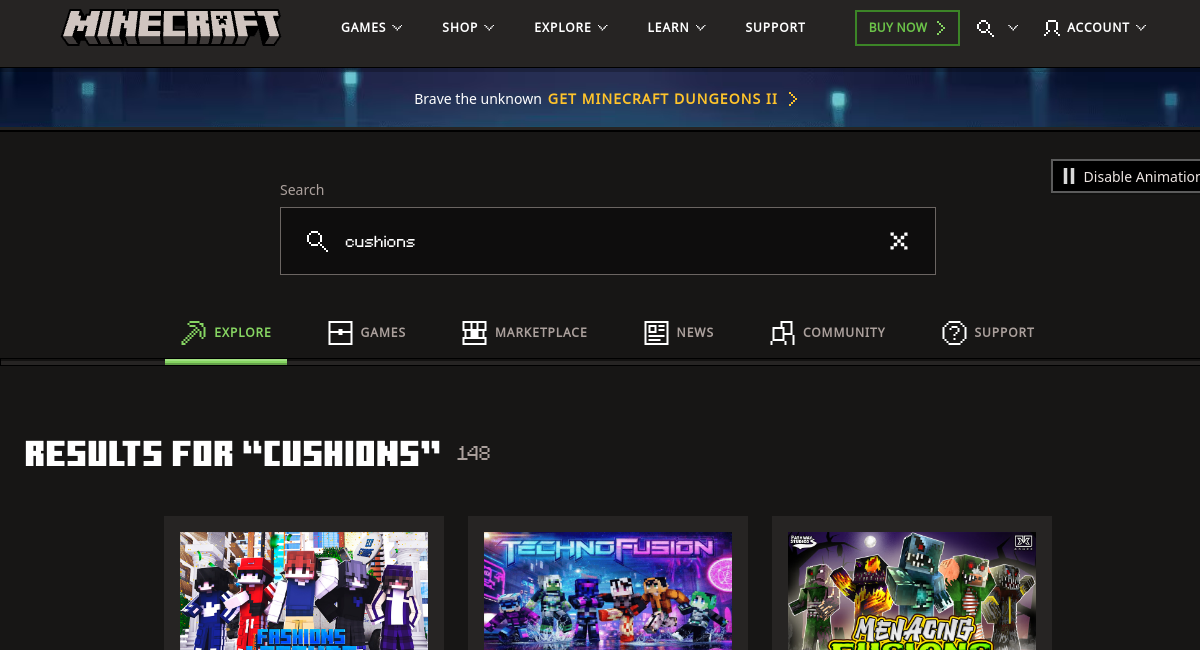Open the header search magnifier icon
The width and height of the screenshot is (1200, 650).
coord(985,28)
